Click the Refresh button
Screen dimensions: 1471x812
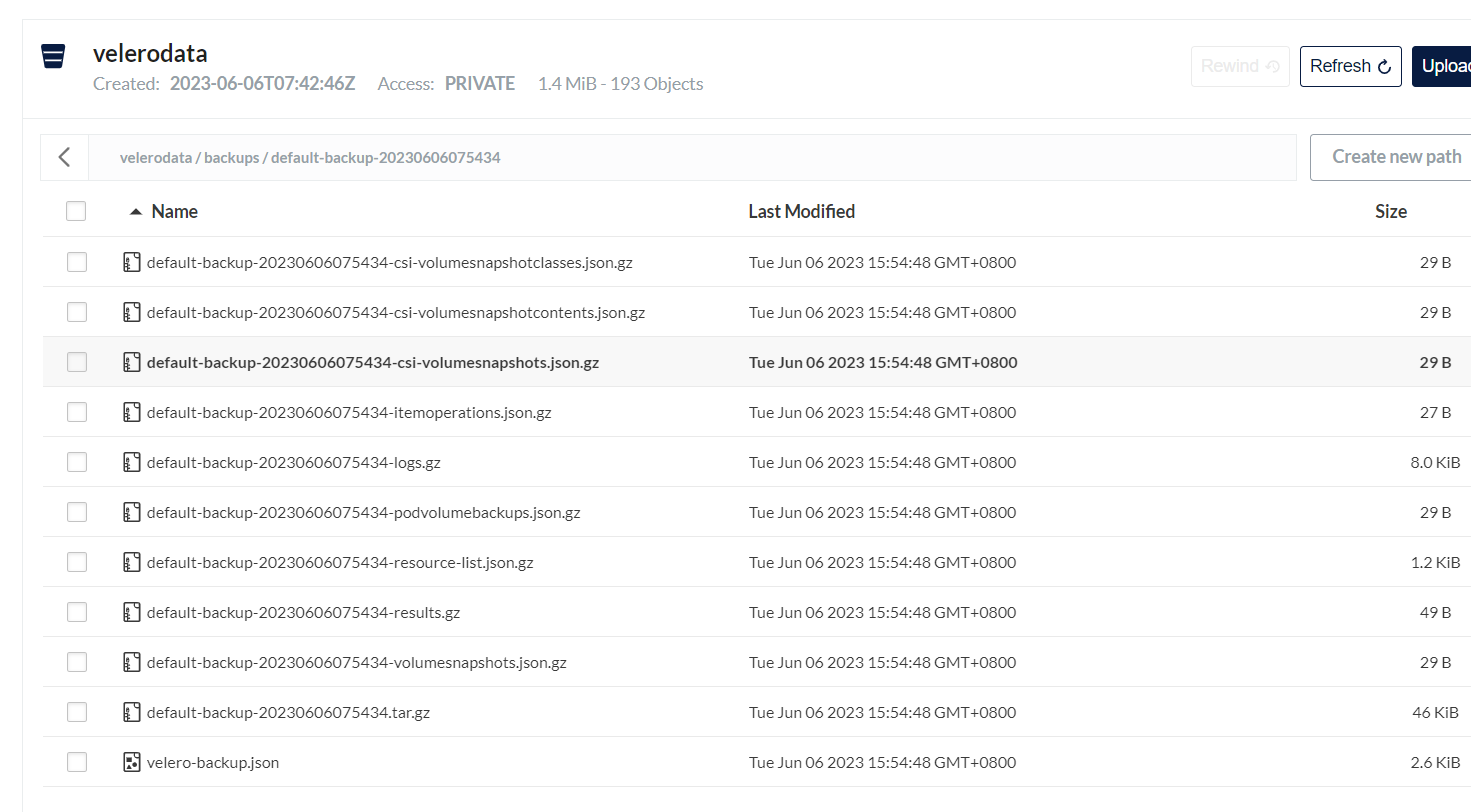1350,66
